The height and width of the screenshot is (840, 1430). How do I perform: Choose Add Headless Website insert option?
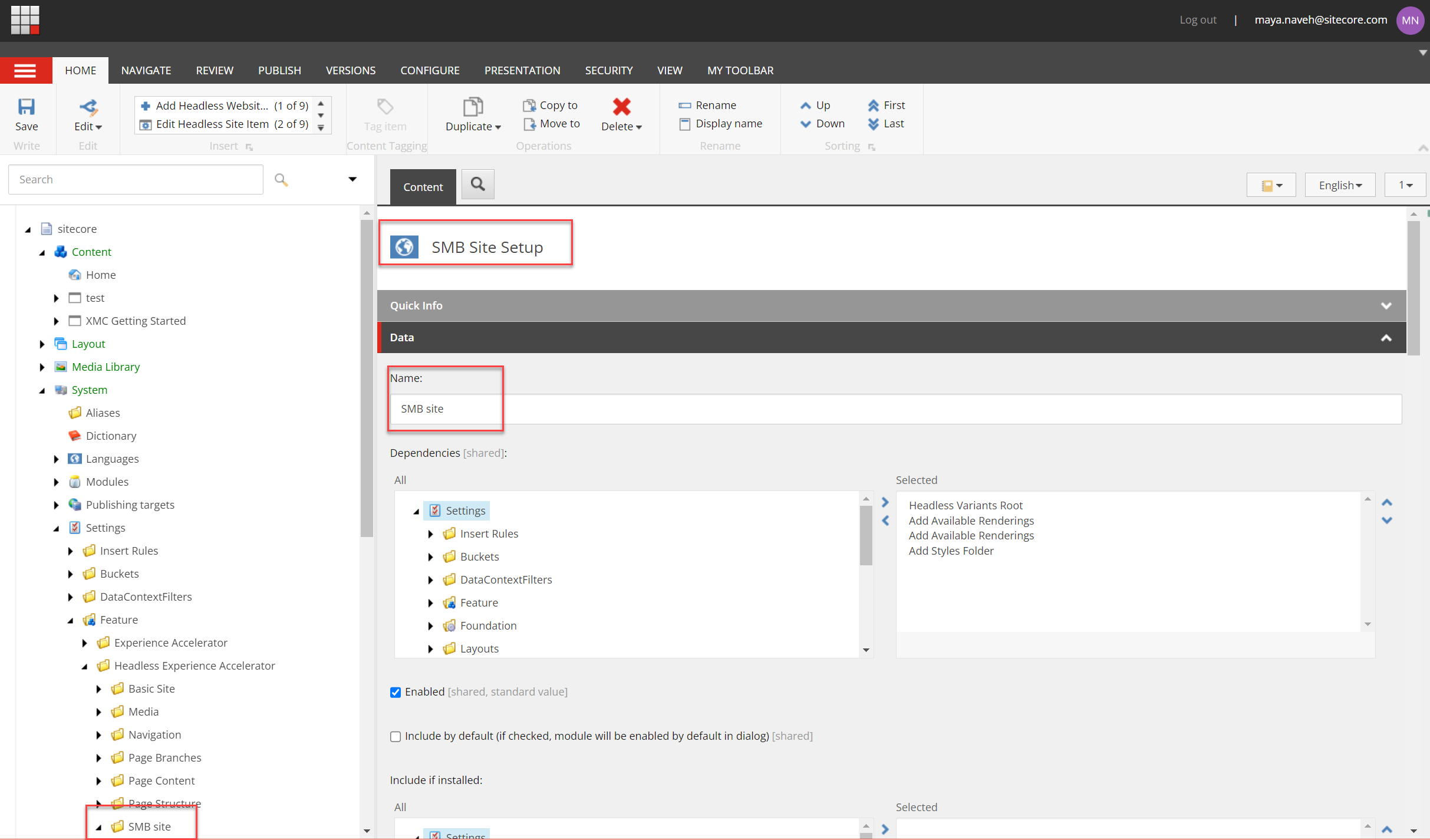coord(225,106)
